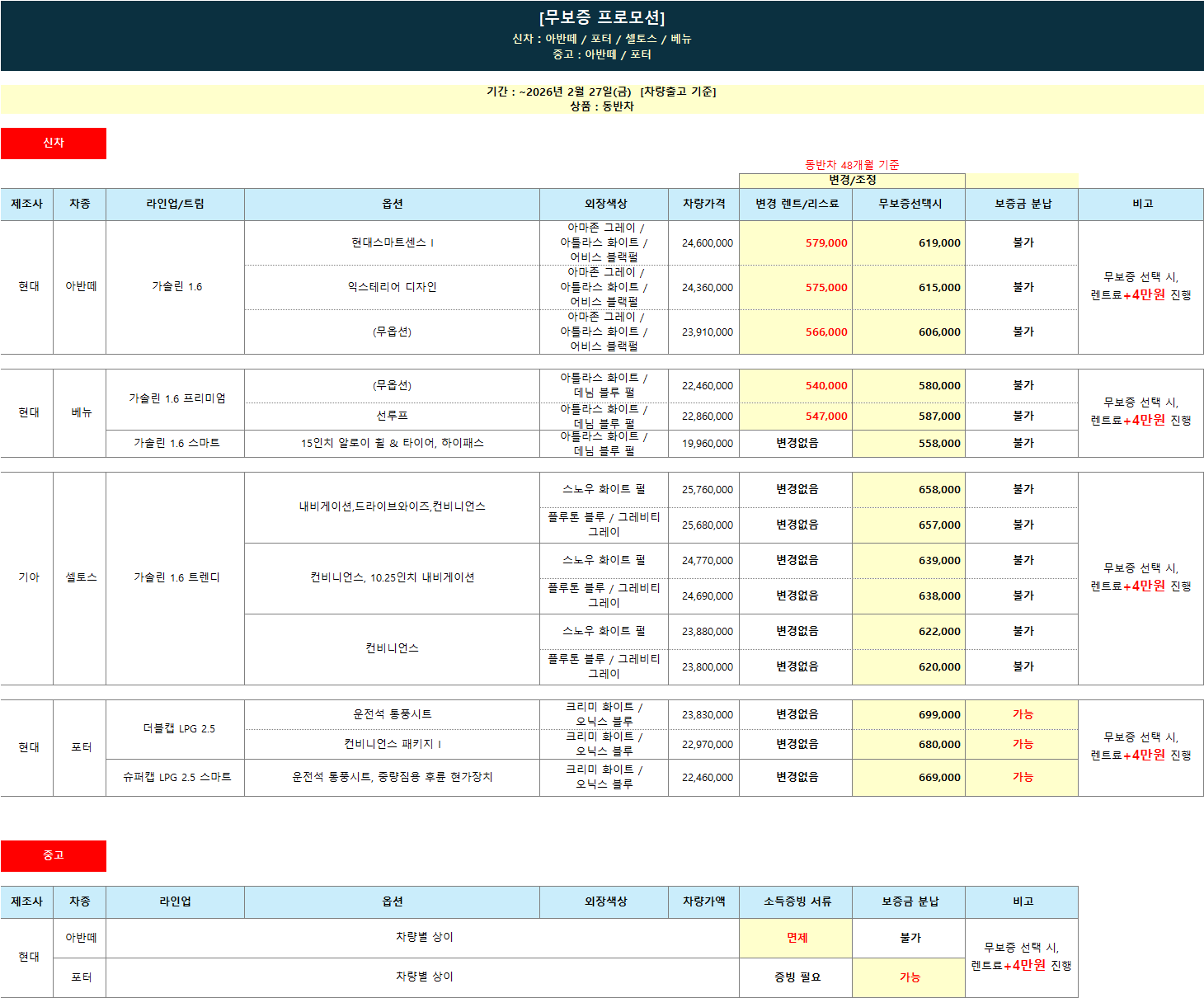Select the red 면제 cell
This screenshot has height=998, width=1204.
coord(796,938)
